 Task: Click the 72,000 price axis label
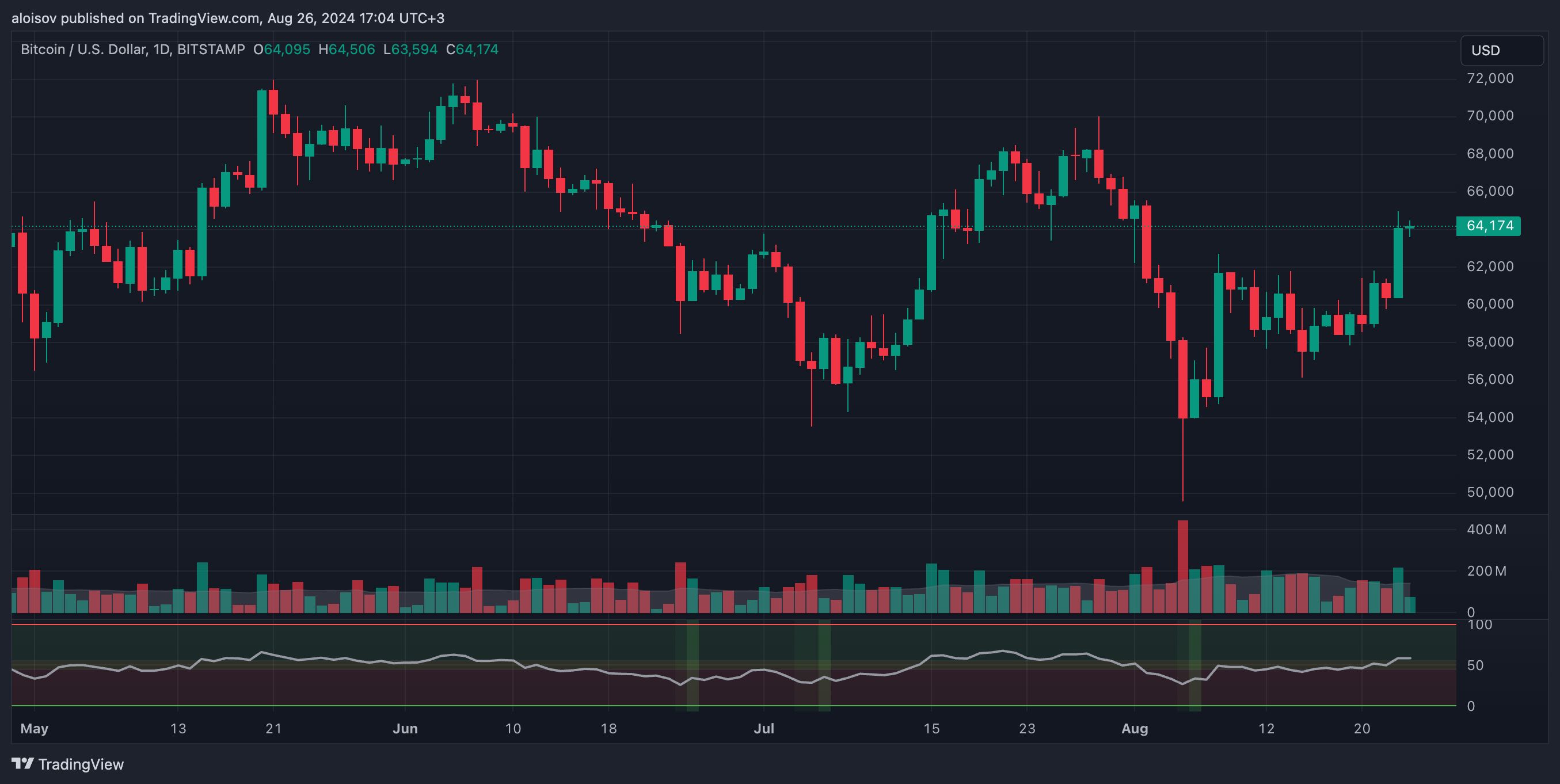tap(1489, 78)
